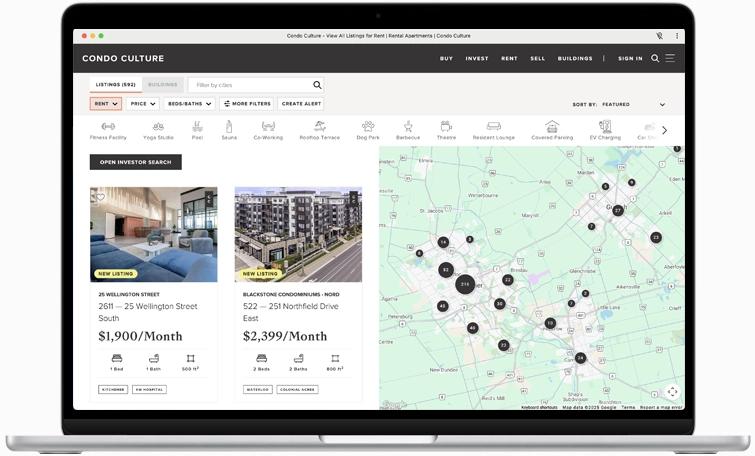Choose the Yoga Studio amenity icon
The height and width of the screenshot is (456, 755).
158,127
